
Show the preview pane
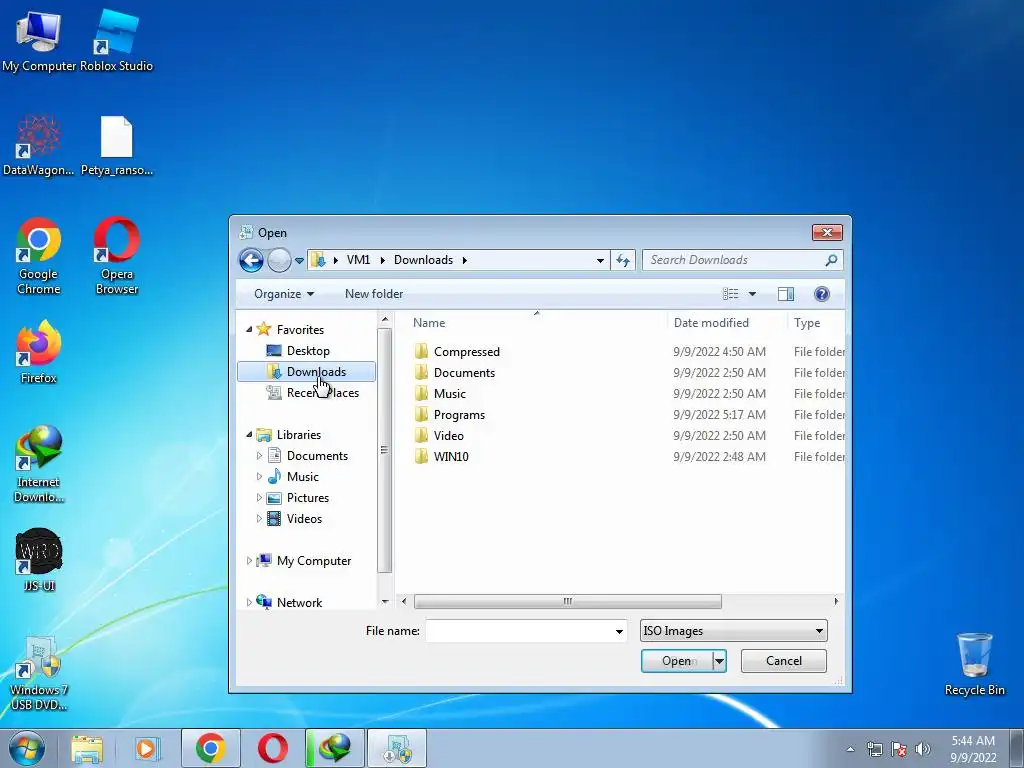[786, 294]
